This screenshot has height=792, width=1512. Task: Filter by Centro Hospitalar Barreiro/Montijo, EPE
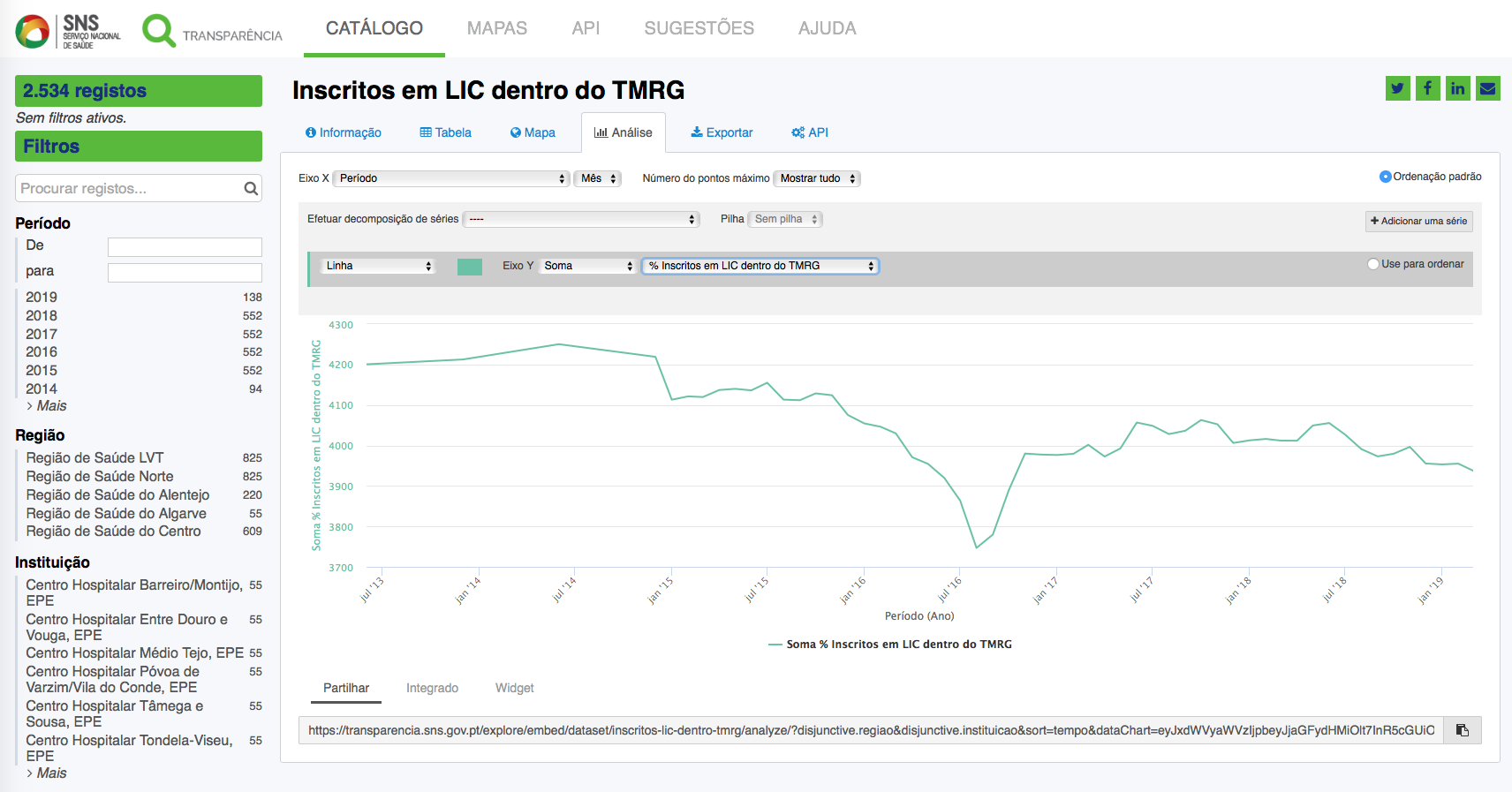[144, 592]
